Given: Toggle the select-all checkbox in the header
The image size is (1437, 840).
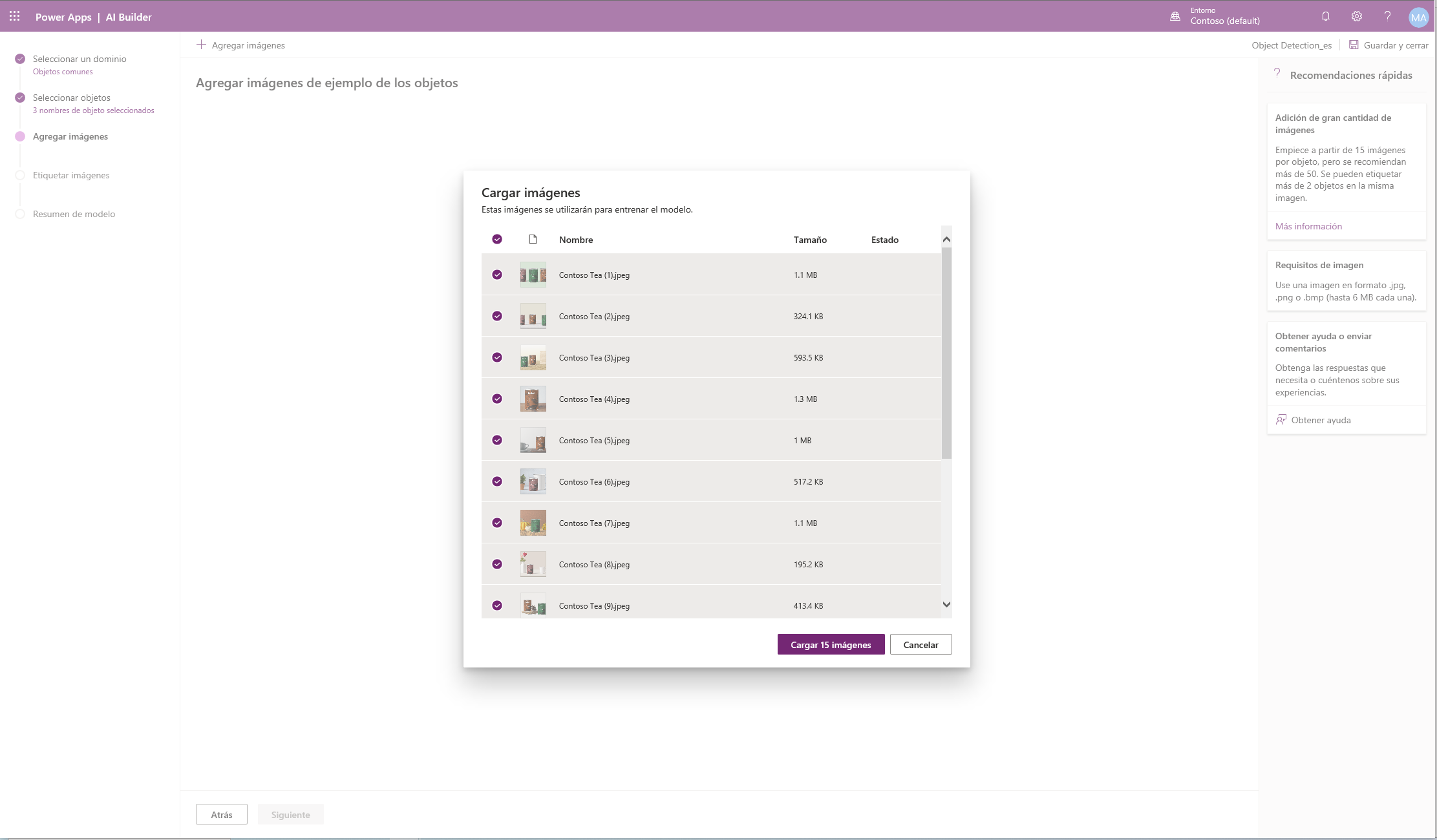Looking at the screenshot, I should [x=497, y=239].
